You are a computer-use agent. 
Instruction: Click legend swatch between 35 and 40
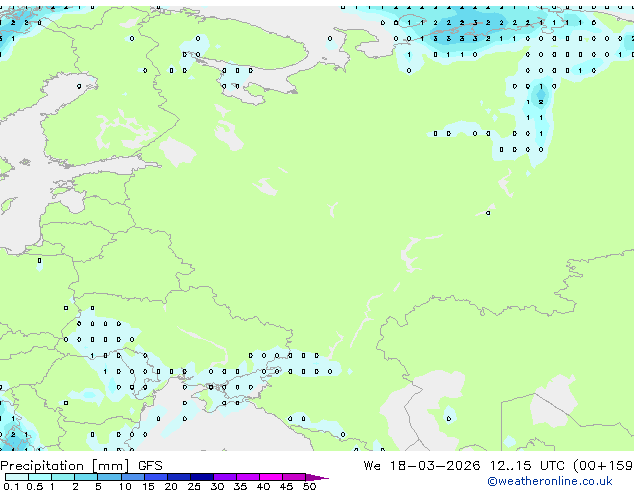point(247,477)
